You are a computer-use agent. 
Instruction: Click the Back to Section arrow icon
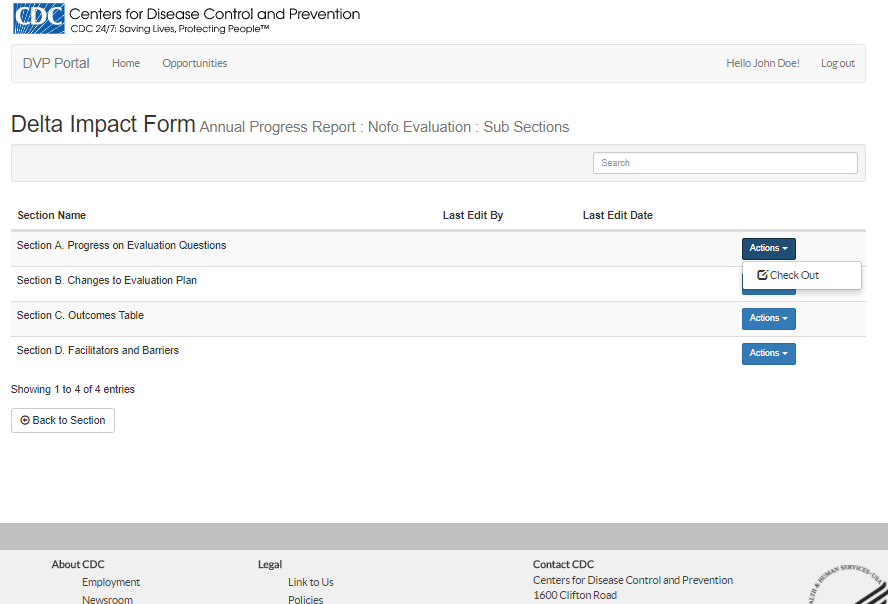pos(25,421)
